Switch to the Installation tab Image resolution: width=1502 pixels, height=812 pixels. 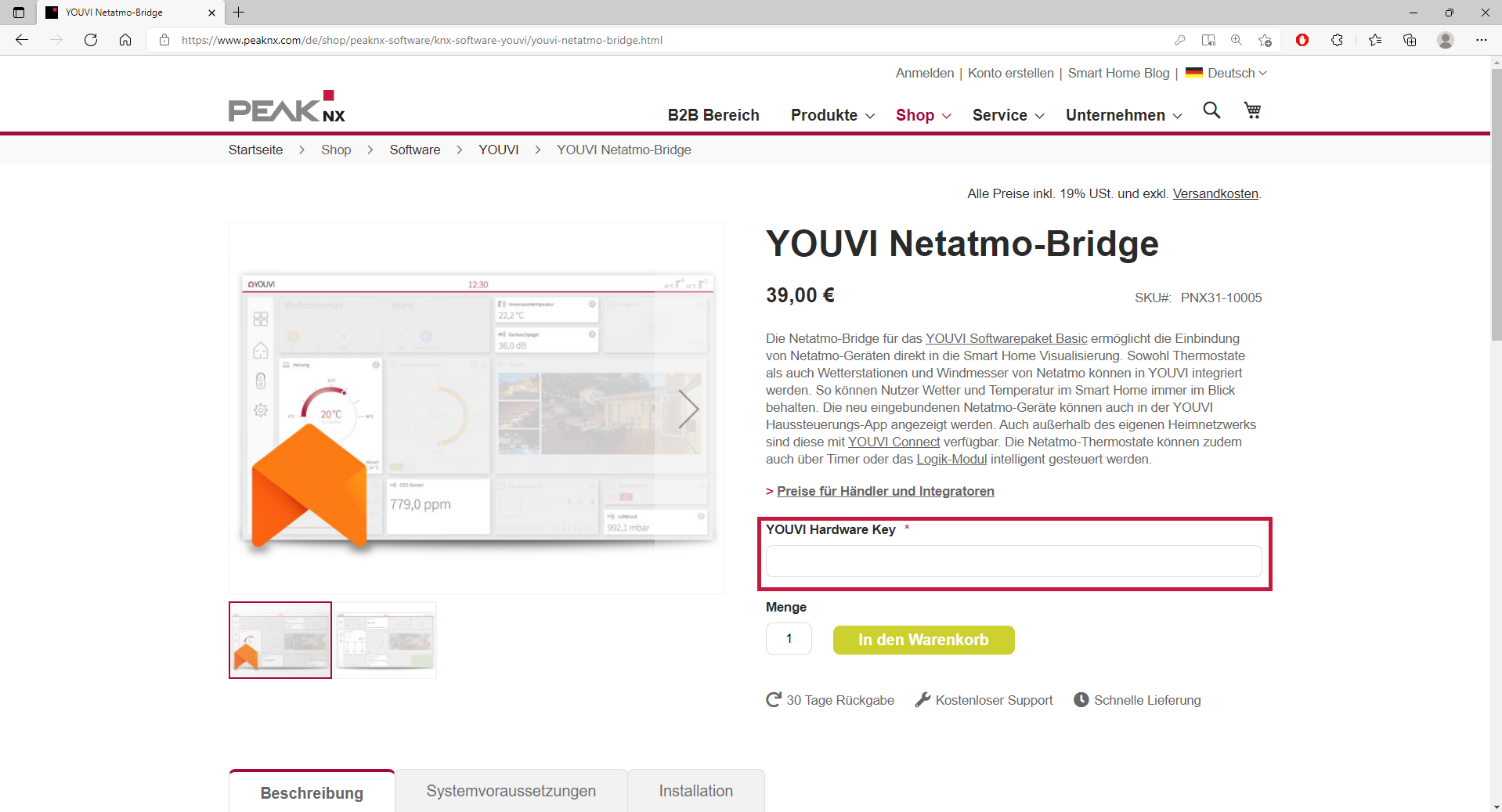pyautogui.click(x=696, y=791)
